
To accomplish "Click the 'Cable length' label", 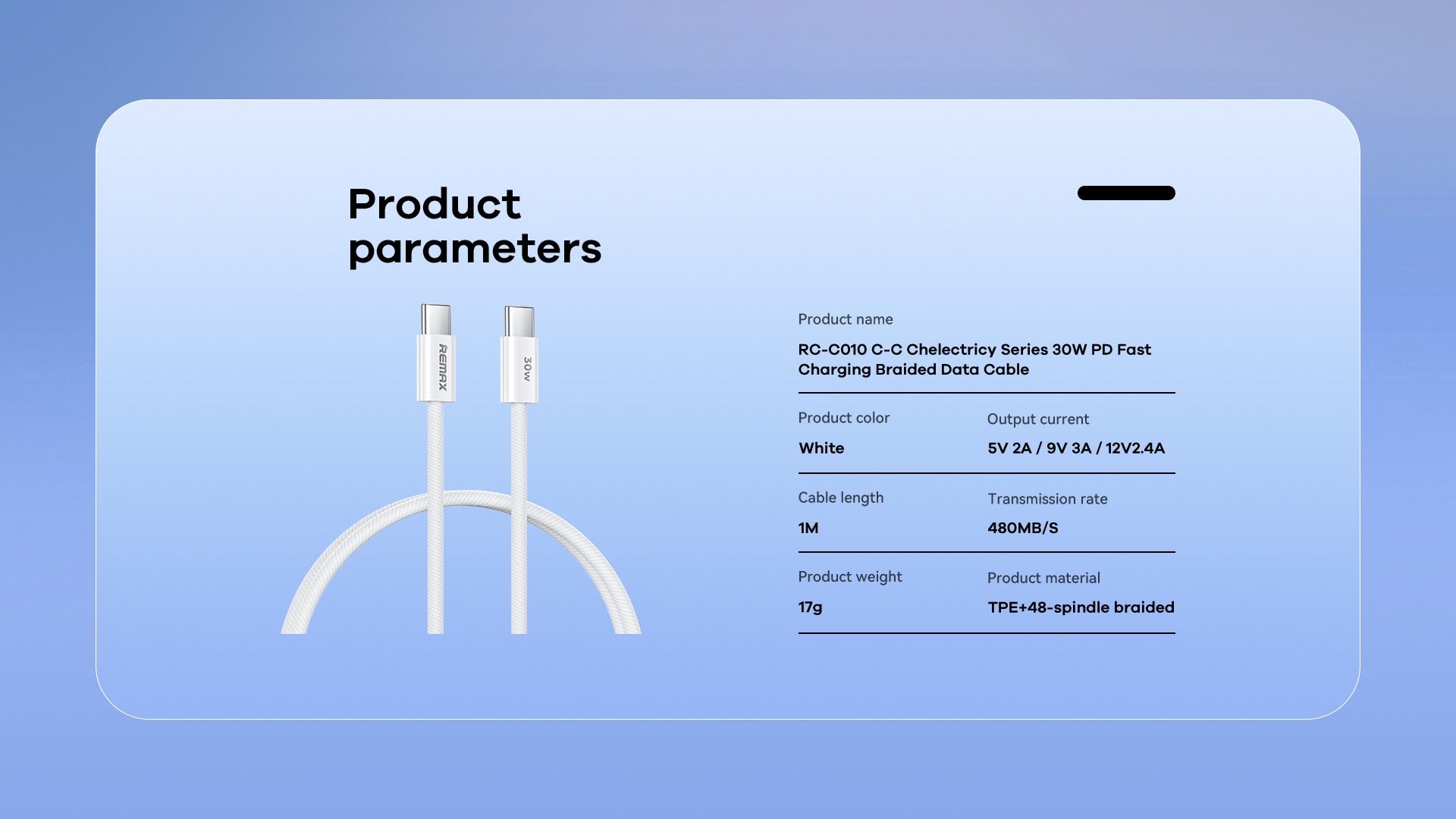I will pyautogui.click(x=841, y=498).
